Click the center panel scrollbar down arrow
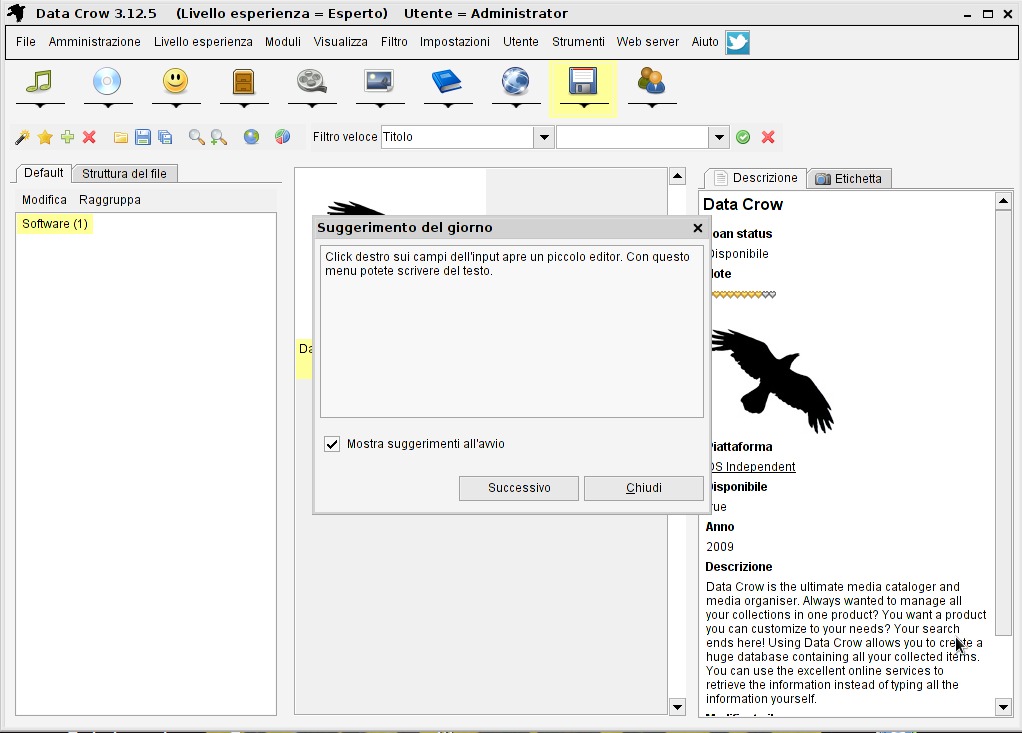 click(x=677, y=707)
